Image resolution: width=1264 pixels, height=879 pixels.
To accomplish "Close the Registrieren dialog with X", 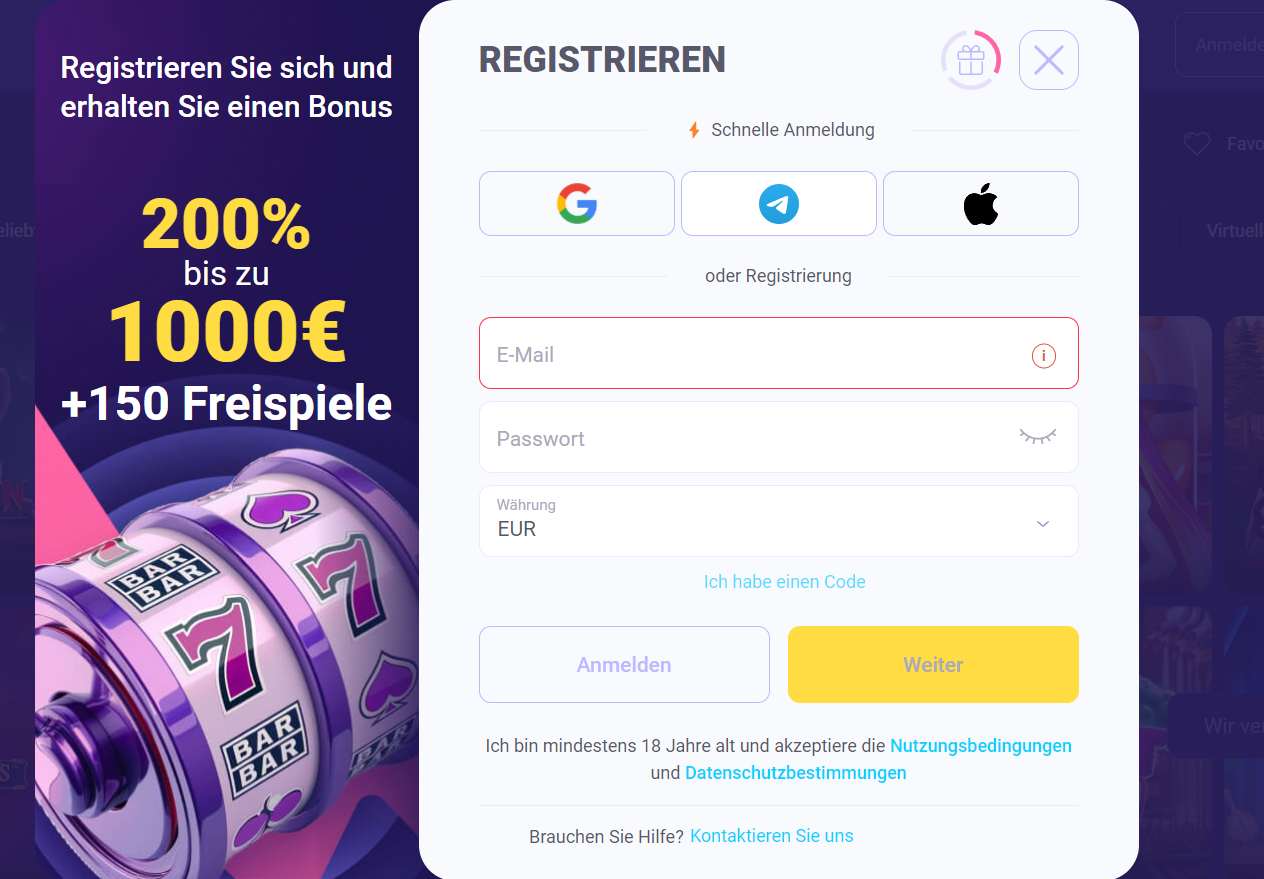I will point(1049,60).
